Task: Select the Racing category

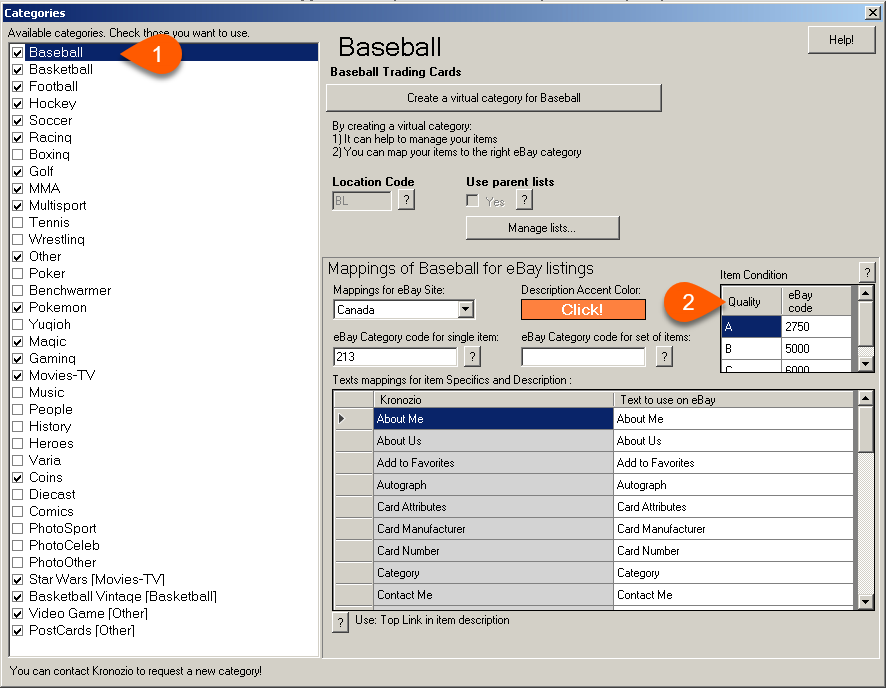Action: point(50,137)
